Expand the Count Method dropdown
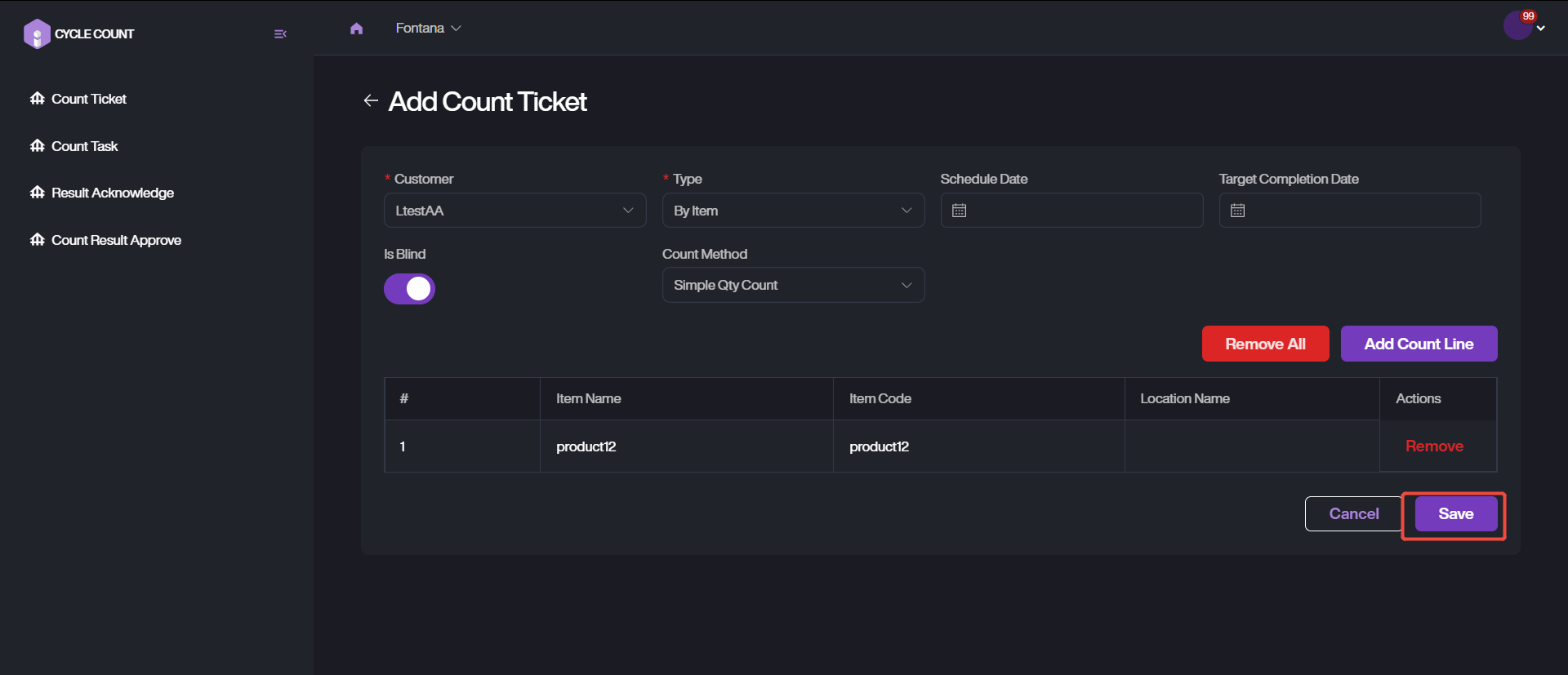 (793, 285)
